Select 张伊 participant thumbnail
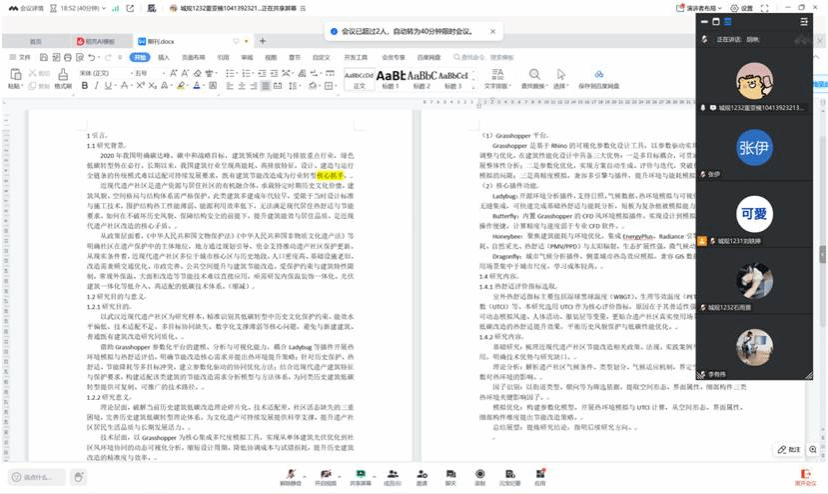This screenshot has width=828, height=494. [x=754, y=147]
